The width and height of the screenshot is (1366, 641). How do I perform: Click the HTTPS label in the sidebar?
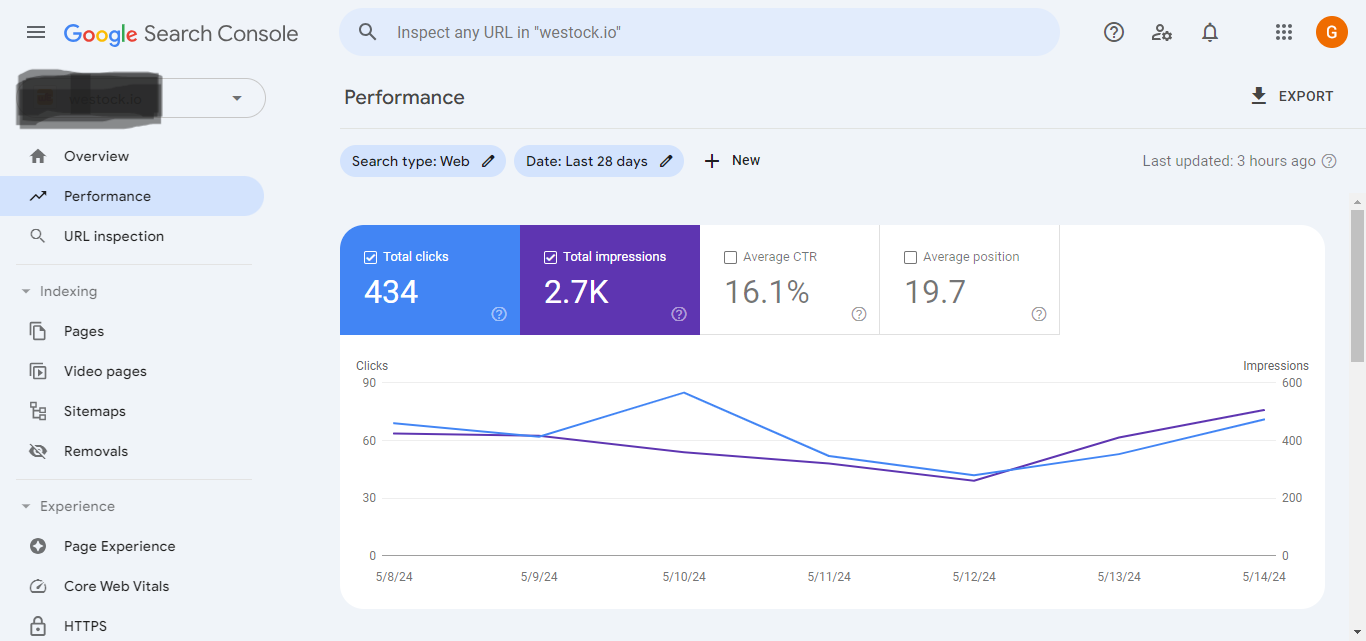click(x=85, y=626)
